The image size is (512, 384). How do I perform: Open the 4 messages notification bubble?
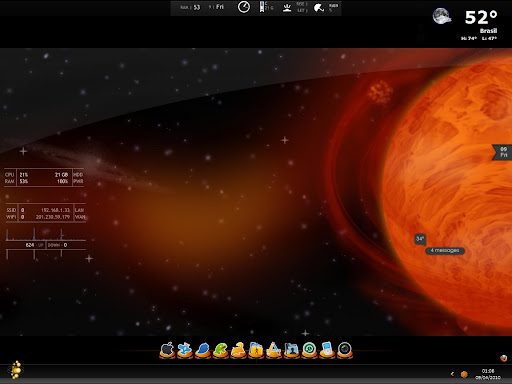point(445,250)
